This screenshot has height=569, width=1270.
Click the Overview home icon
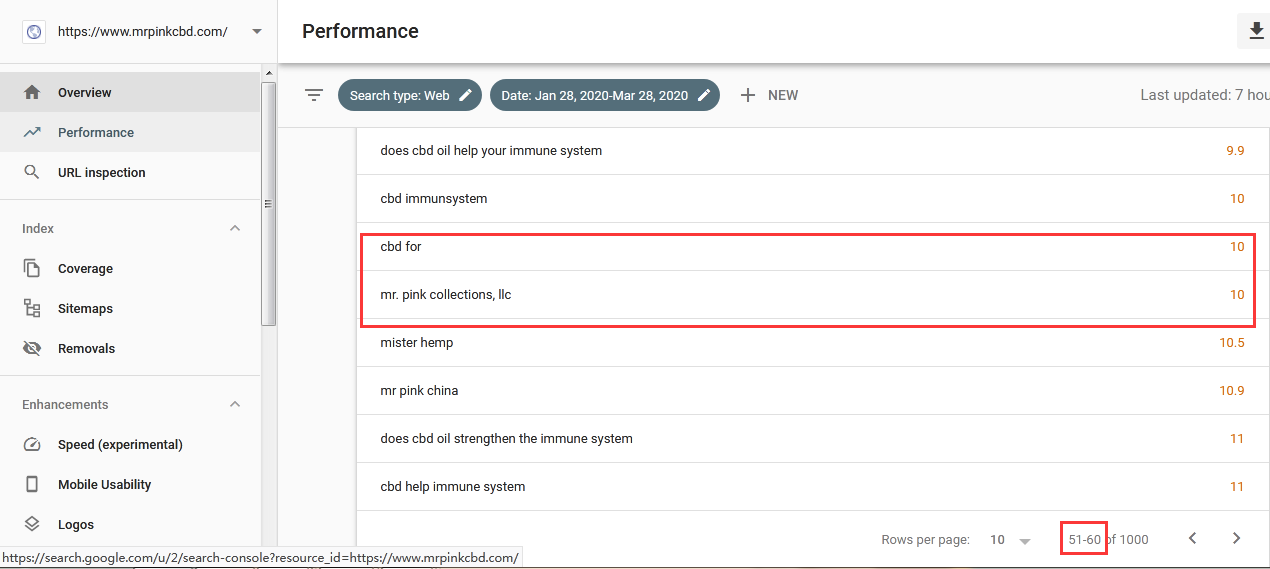(x=32, y=92)
